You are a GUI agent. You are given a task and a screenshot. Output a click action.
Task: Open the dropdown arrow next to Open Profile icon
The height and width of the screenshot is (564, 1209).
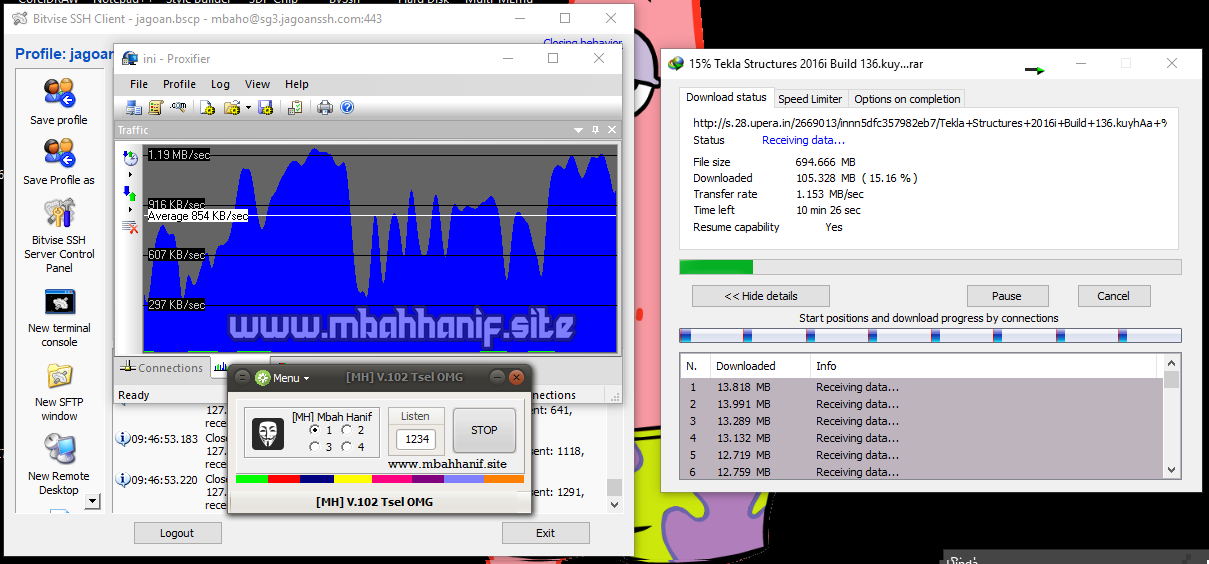point(248,108)
